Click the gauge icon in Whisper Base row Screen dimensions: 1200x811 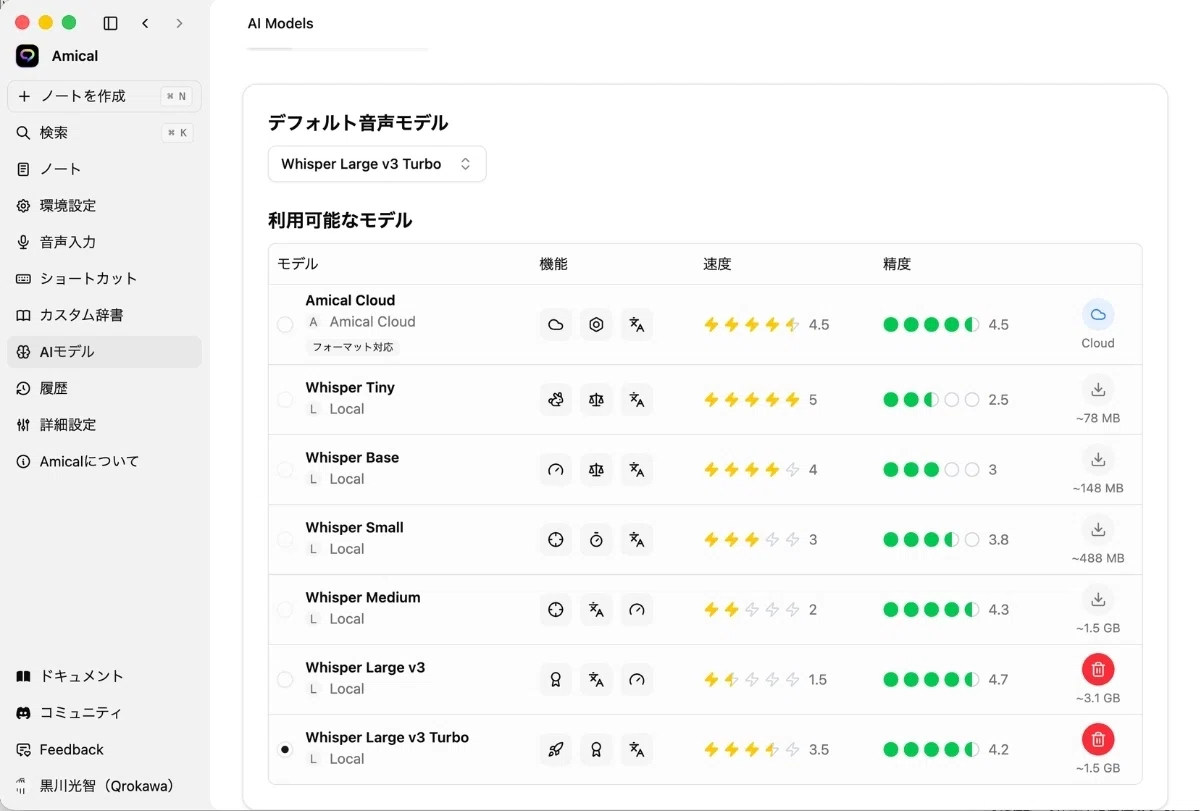point(556,469)
